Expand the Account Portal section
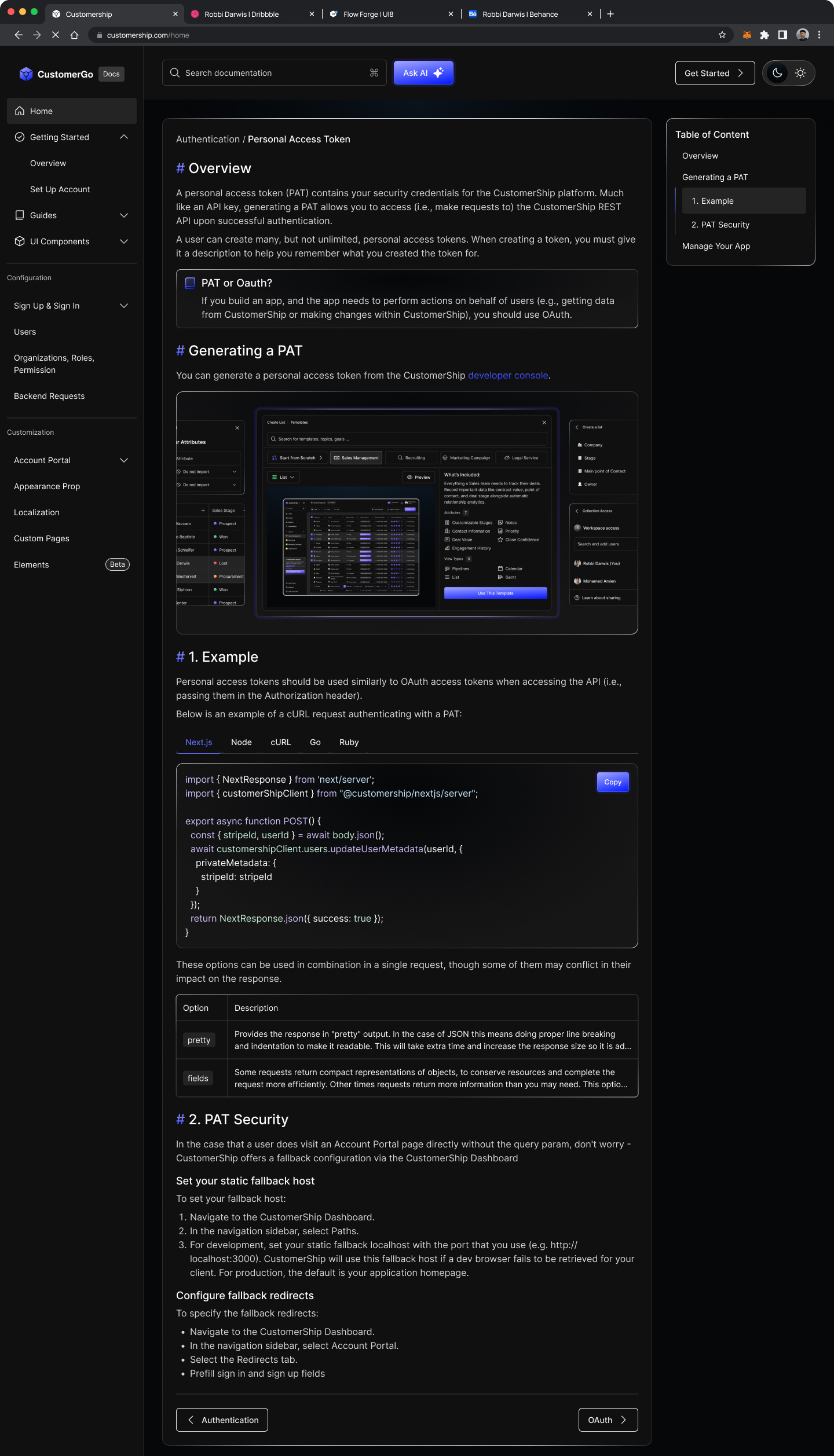834x1456 pixels. [124, 460]
